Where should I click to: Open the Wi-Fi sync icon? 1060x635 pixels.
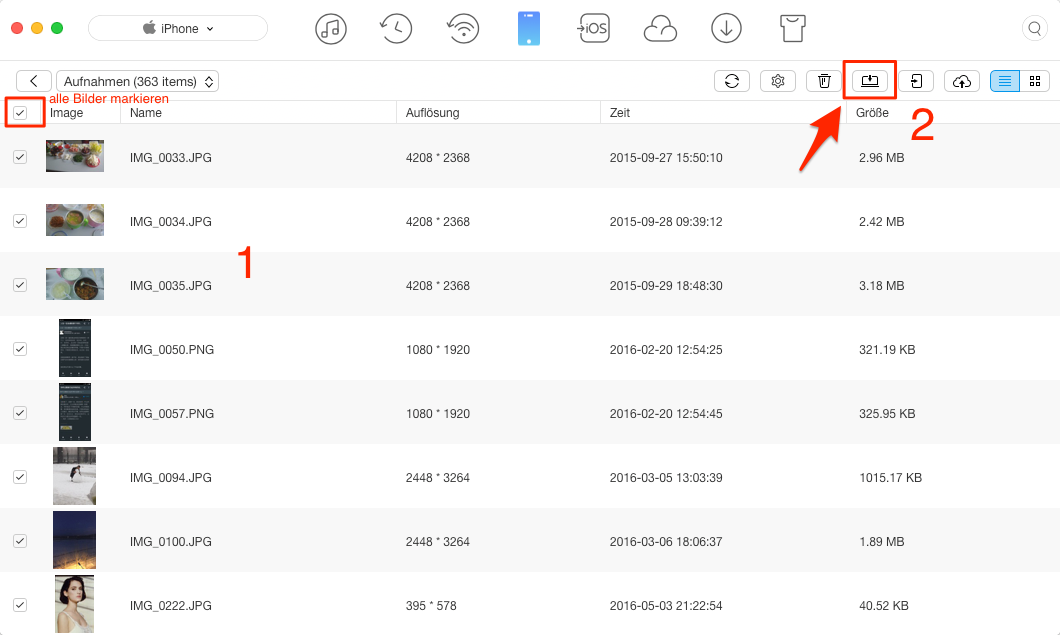pos(462,29)
